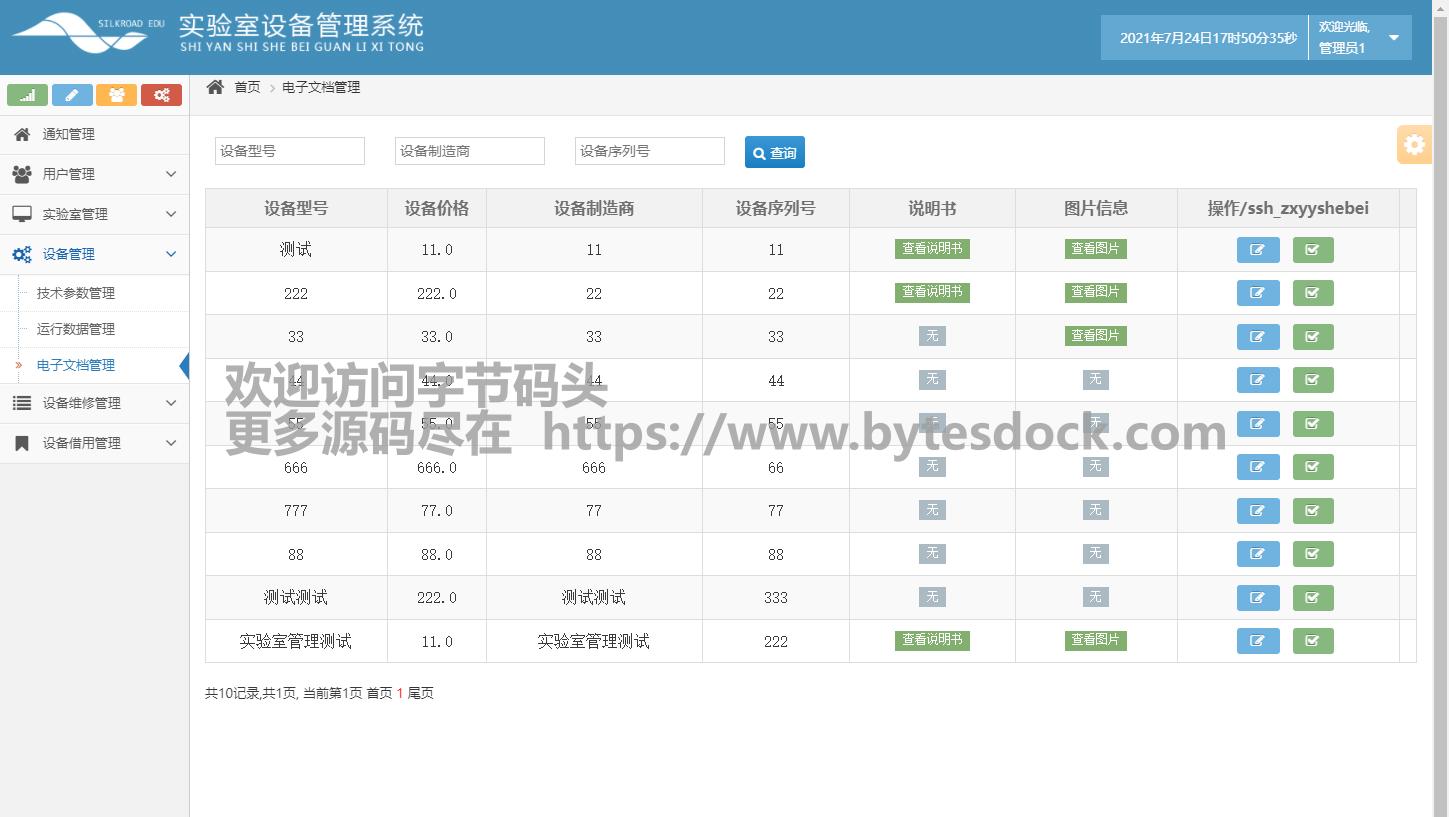This screenshot has height=817, width=1449.
Task: Focus the 设备制造商 search input field
Action: (469, 151)
